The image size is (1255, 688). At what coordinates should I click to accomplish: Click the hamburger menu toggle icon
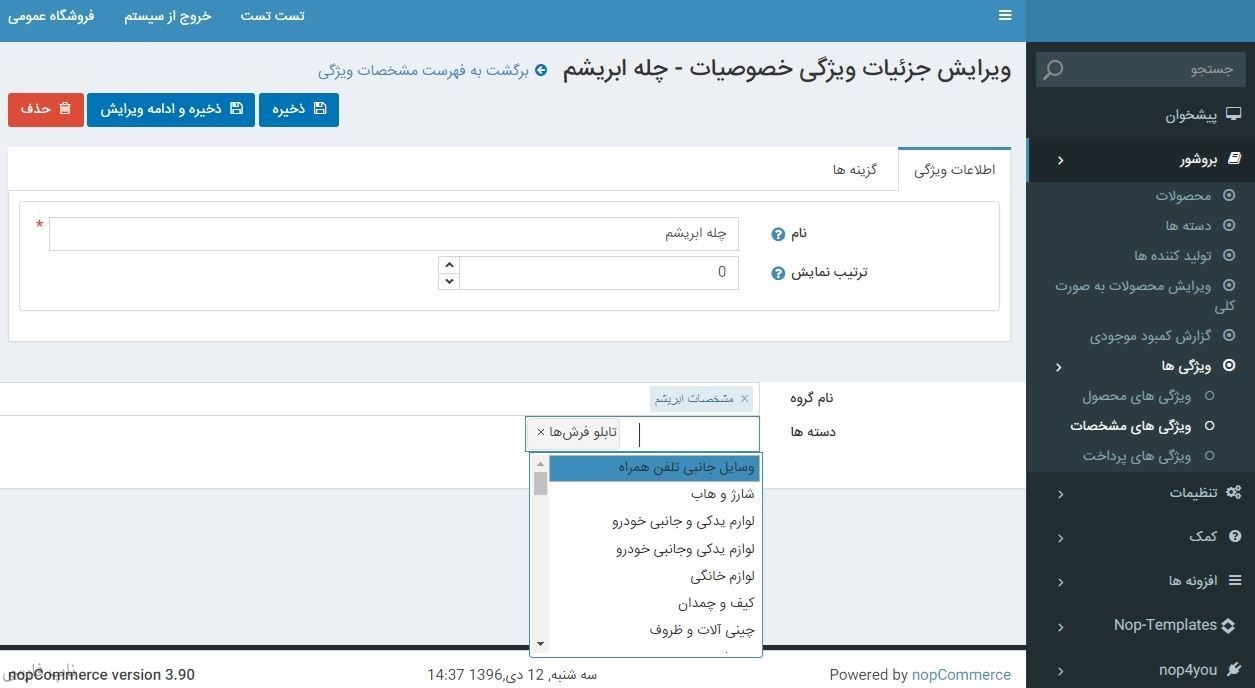click(x=1005, y=15)
